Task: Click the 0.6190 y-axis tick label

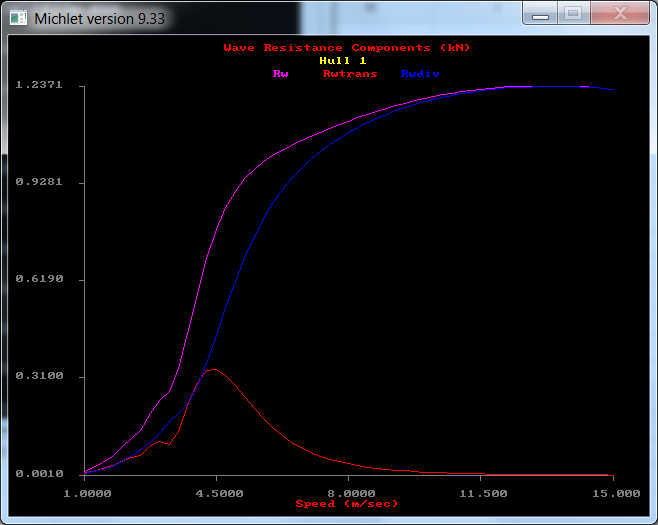Action: tap(39, 280)
